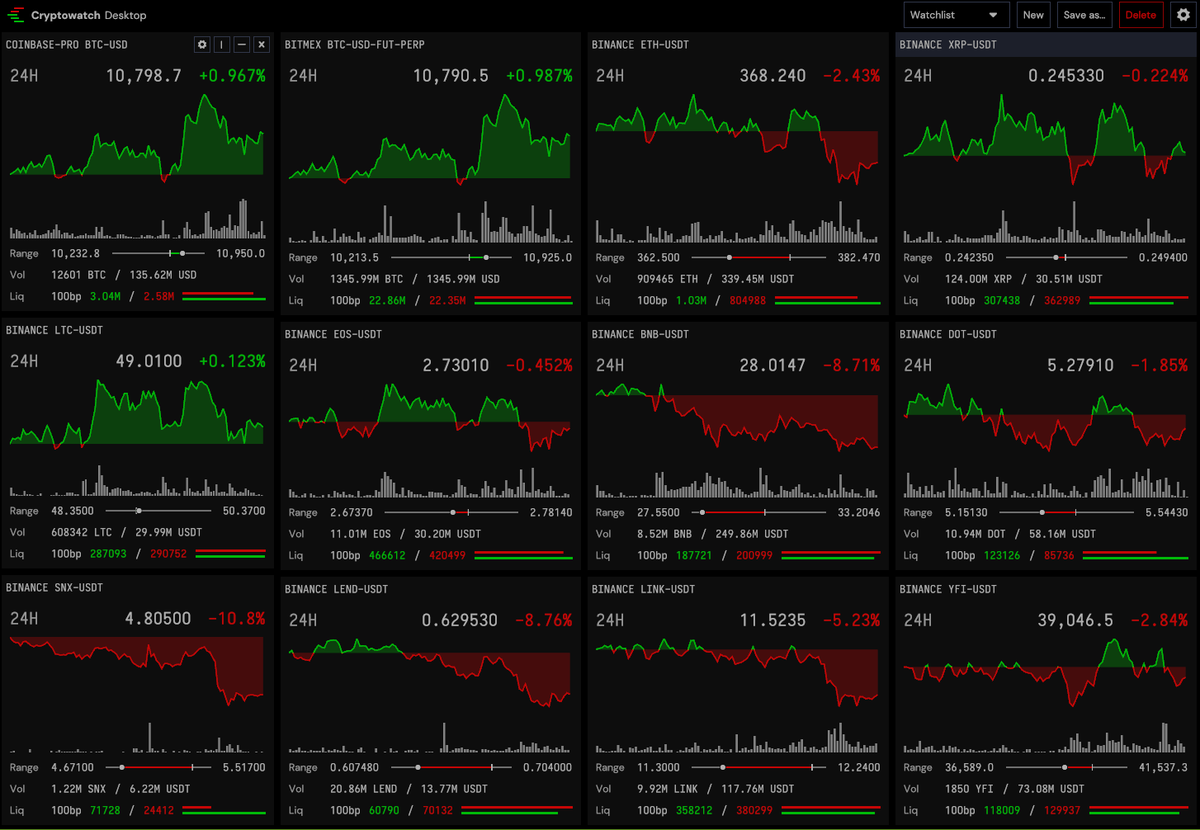Select the BINANCE YFI-USDT panel title
The image size is (1200, 830).
(948, 589)
